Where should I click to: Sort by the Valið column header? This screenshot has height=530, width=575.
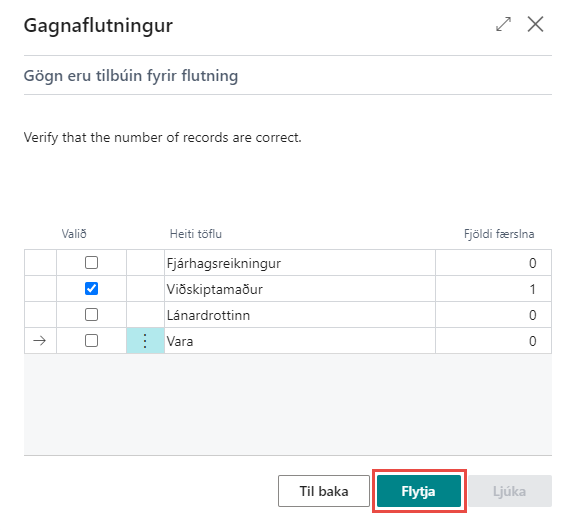74,234
